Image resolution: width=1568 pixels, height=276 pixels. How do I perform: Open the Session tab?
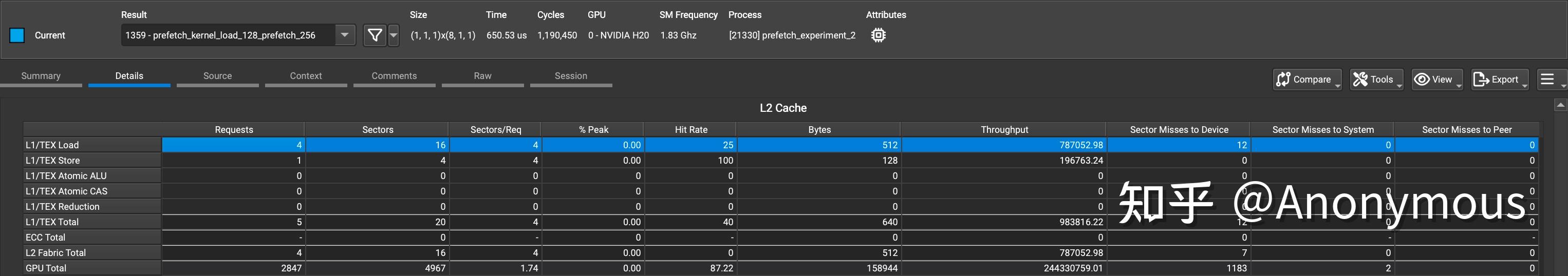click(x=571, y=76)
